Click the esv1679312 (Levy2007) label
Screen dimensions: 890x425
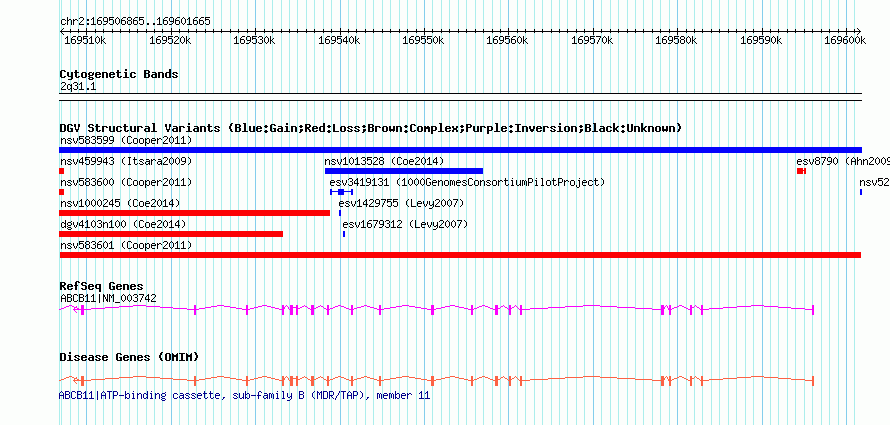pyautogui.click(x=405, y=224)
